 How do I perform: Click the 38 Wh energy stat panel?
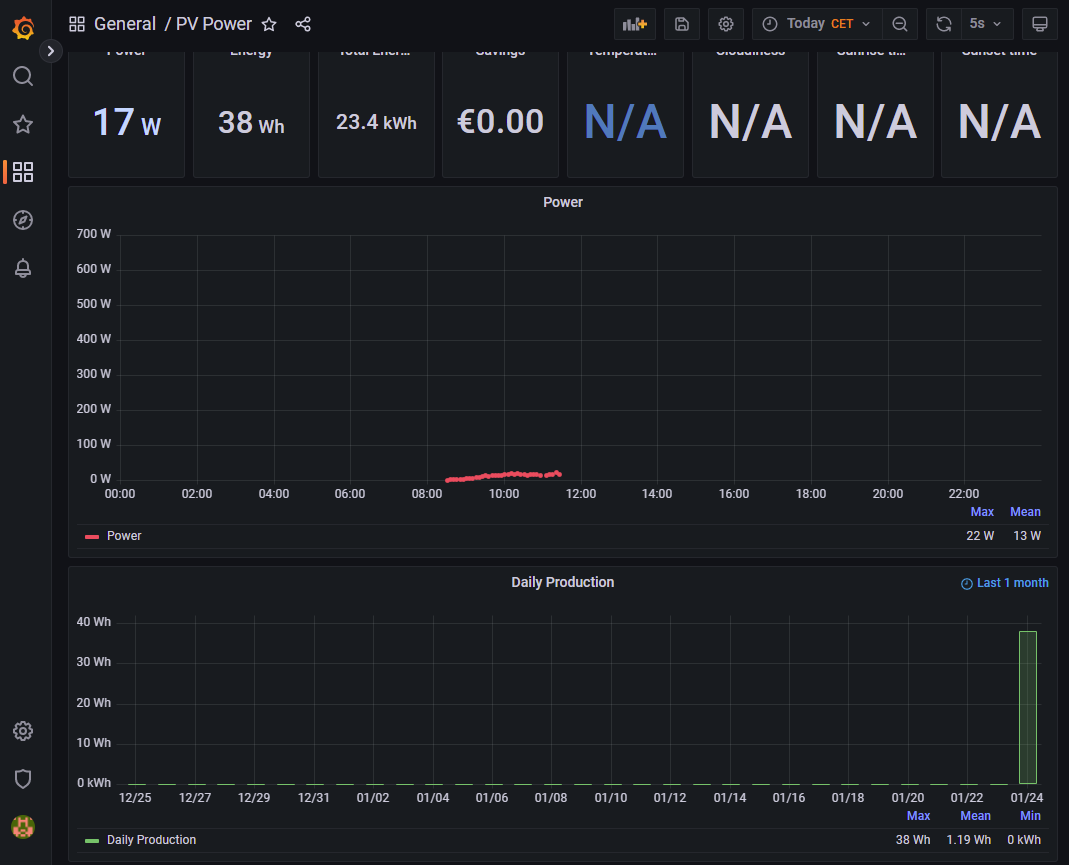coord(251,115)
